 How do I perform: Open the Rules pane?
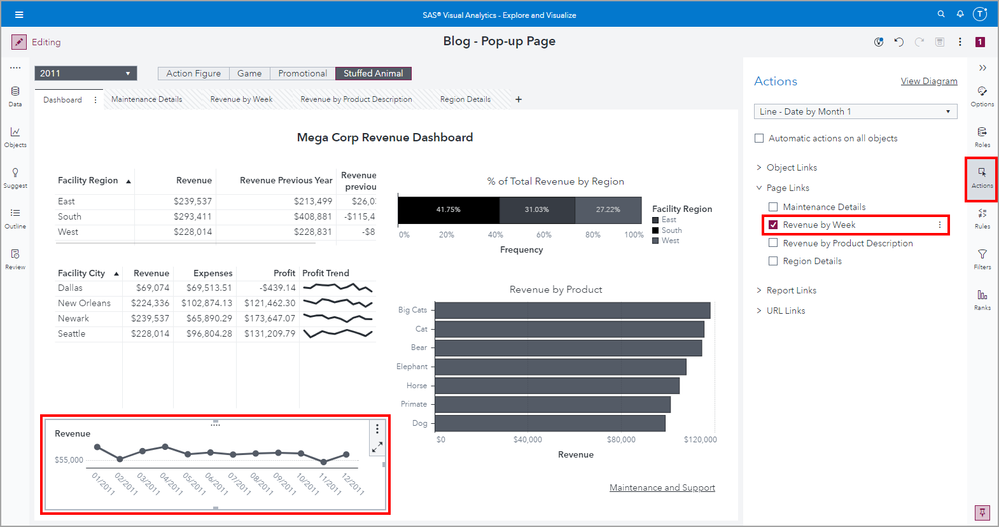[982, 219]
